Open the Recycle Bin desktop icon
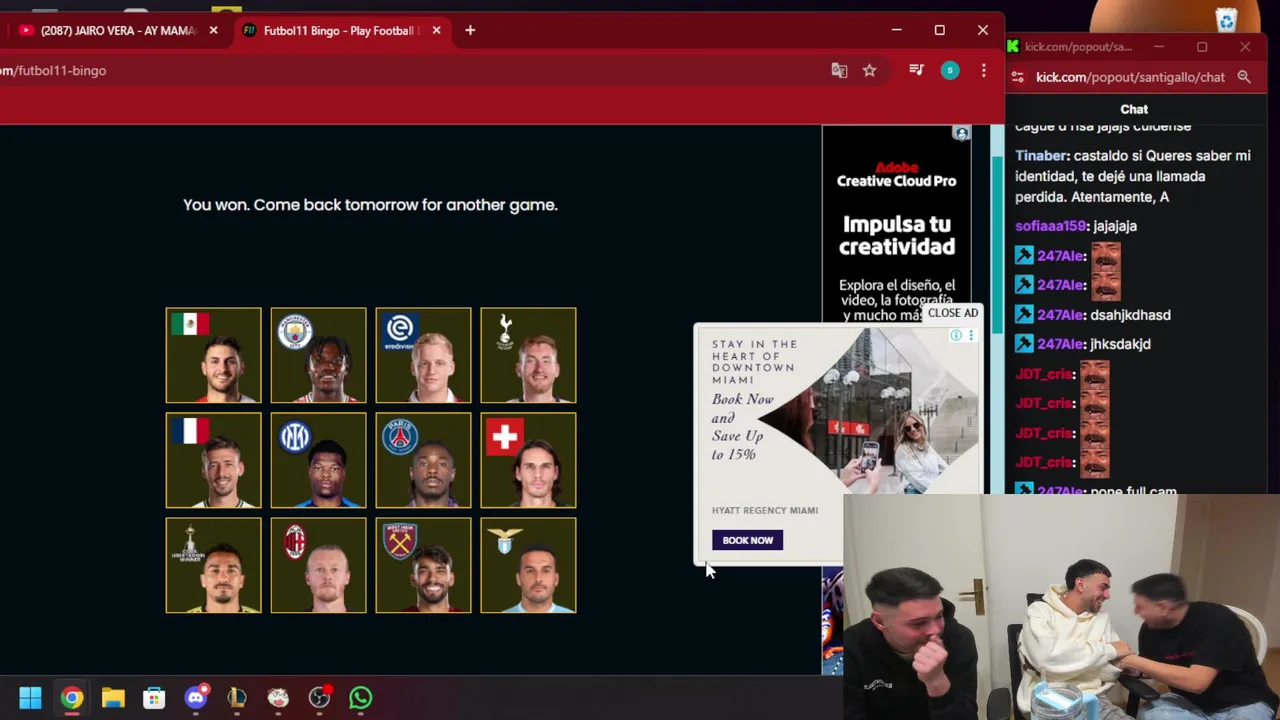Screen dimensions: 1280x720 click(1227, 20)
